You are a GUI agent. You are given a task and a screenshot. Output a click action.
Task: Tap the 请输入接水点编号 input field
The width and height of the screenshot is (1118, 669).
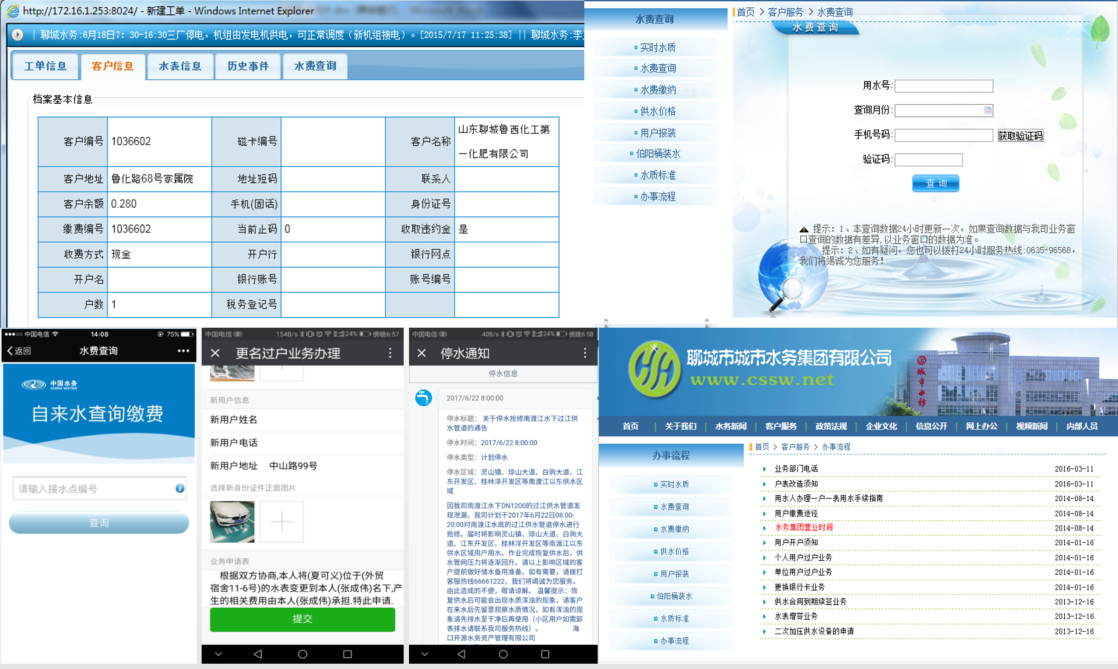[99, 489]
